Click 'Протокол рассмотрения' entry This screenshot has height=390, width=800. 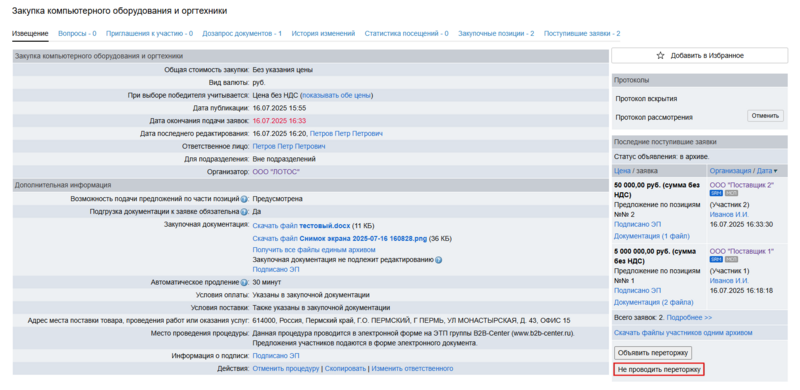(654, 117)
